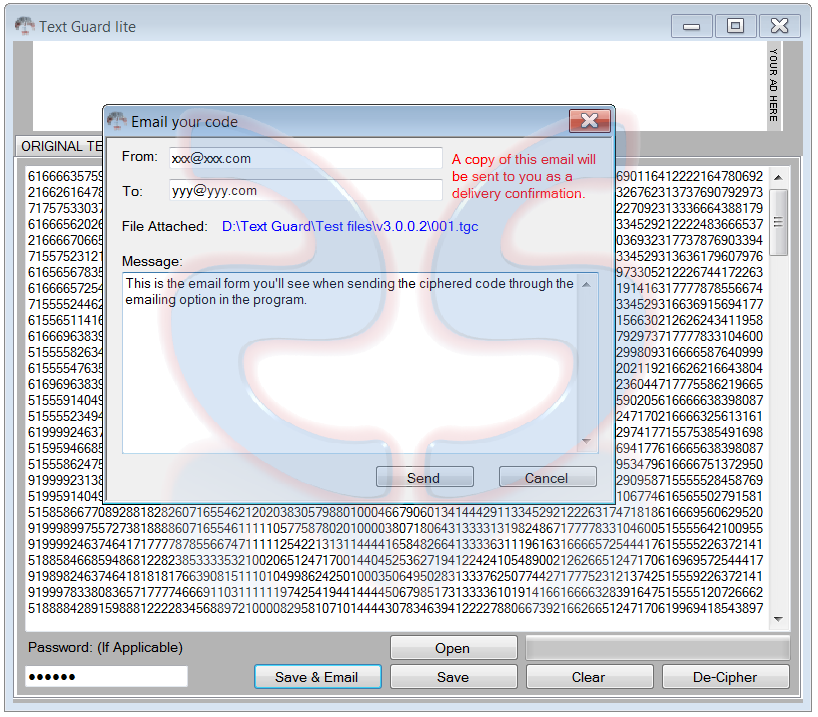Viewport: 818px width, 717px height.
Task: Send the email with the ciphered code
Action: point(425,477)
